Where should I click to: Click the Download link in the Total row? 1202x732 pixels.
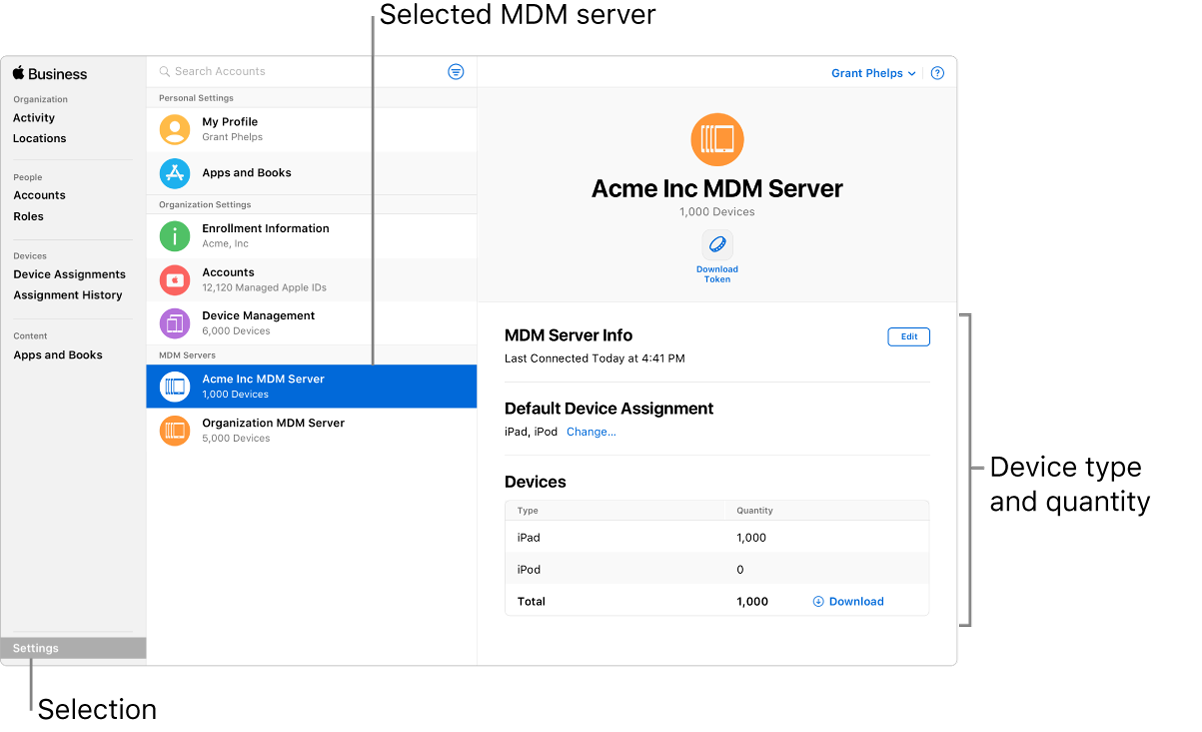(x=848, y=602)
